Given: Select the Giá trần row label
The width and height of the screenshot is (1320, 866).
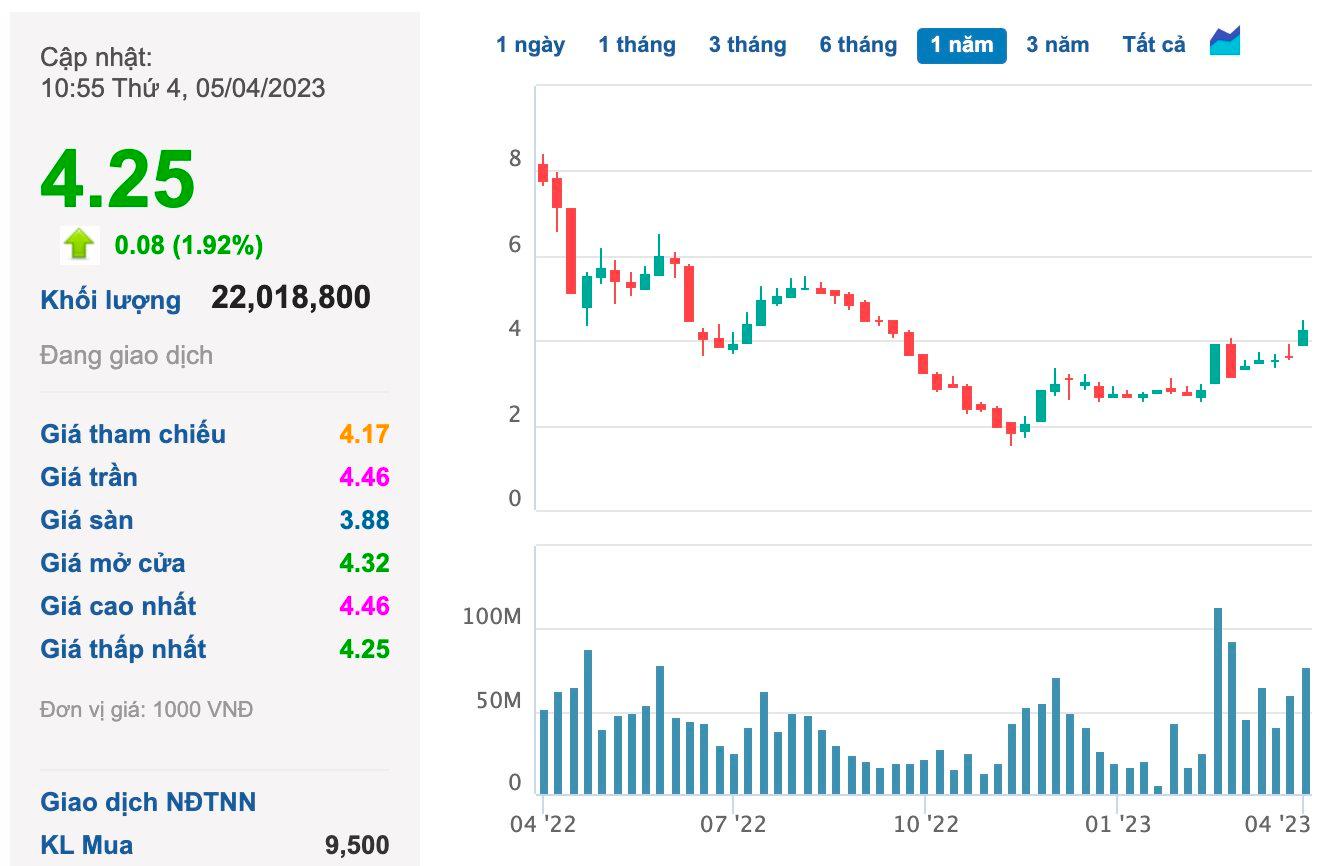Looking at the screenshot, I should [89, 477].
